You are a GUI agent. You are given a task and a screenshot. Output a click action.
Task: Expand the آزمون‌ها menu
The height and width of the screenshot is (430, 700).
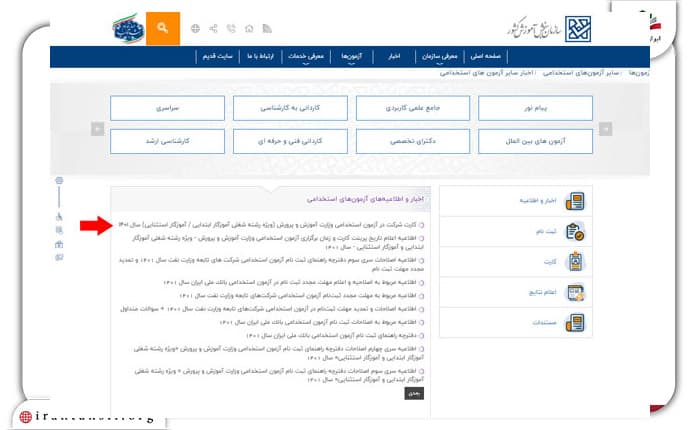(x=351, y=56)
